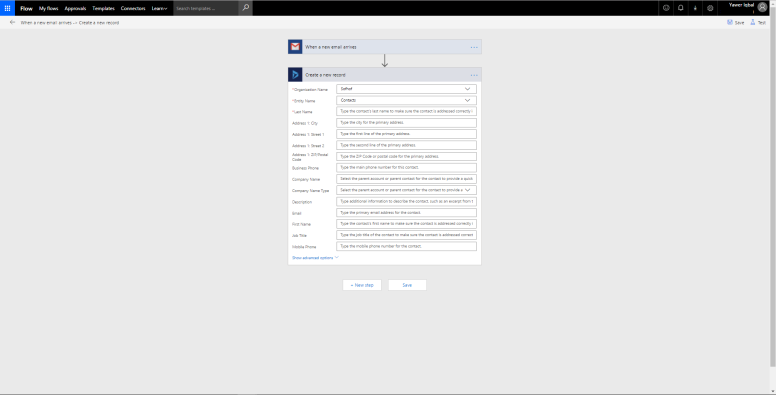This screenshot has height=395, width=776.
Task: Open ellipsis menu on the email trigger card
Action: point(474,47)
